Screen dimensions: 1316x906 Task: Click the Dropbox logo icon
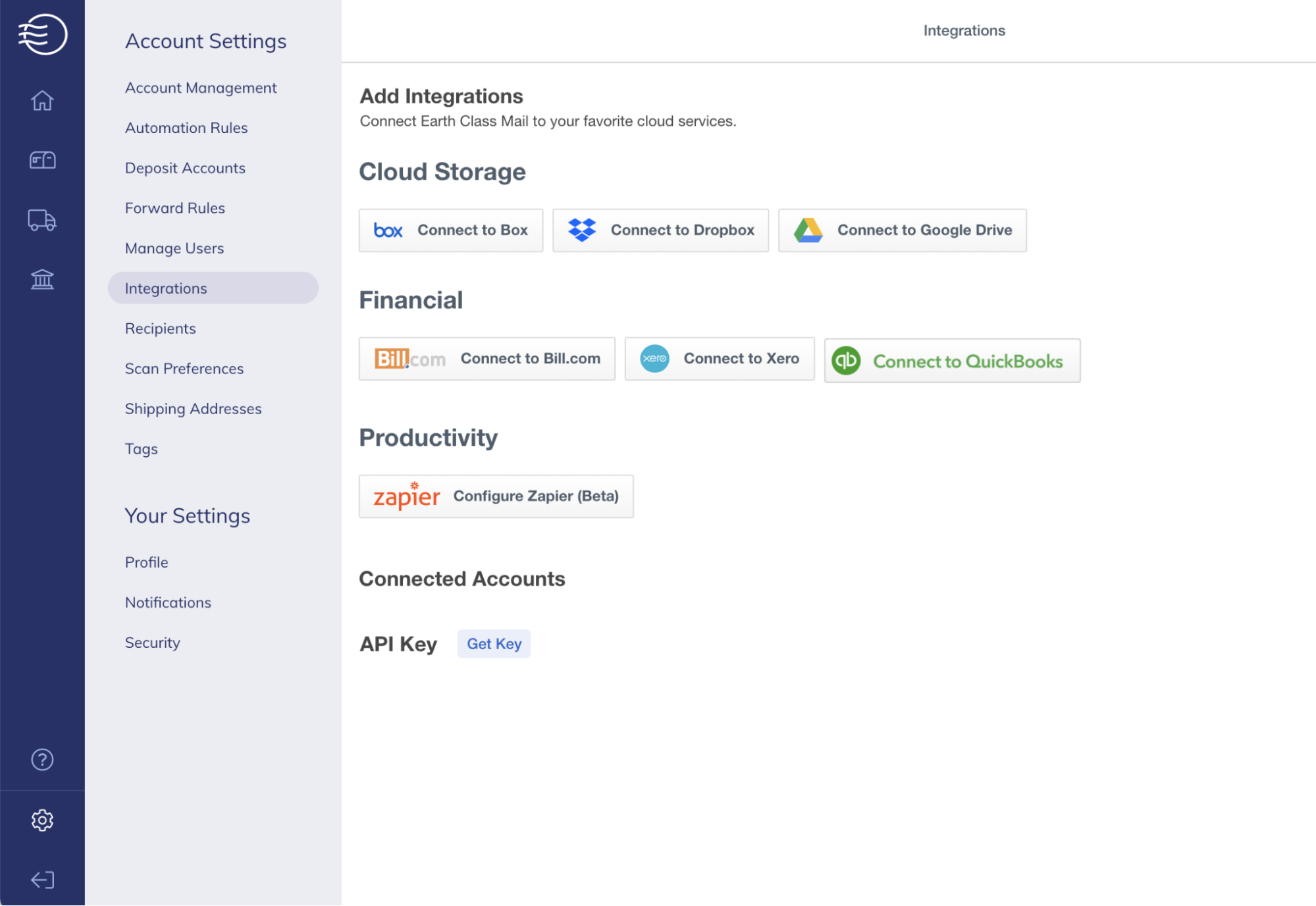click(x=582, y=230)
